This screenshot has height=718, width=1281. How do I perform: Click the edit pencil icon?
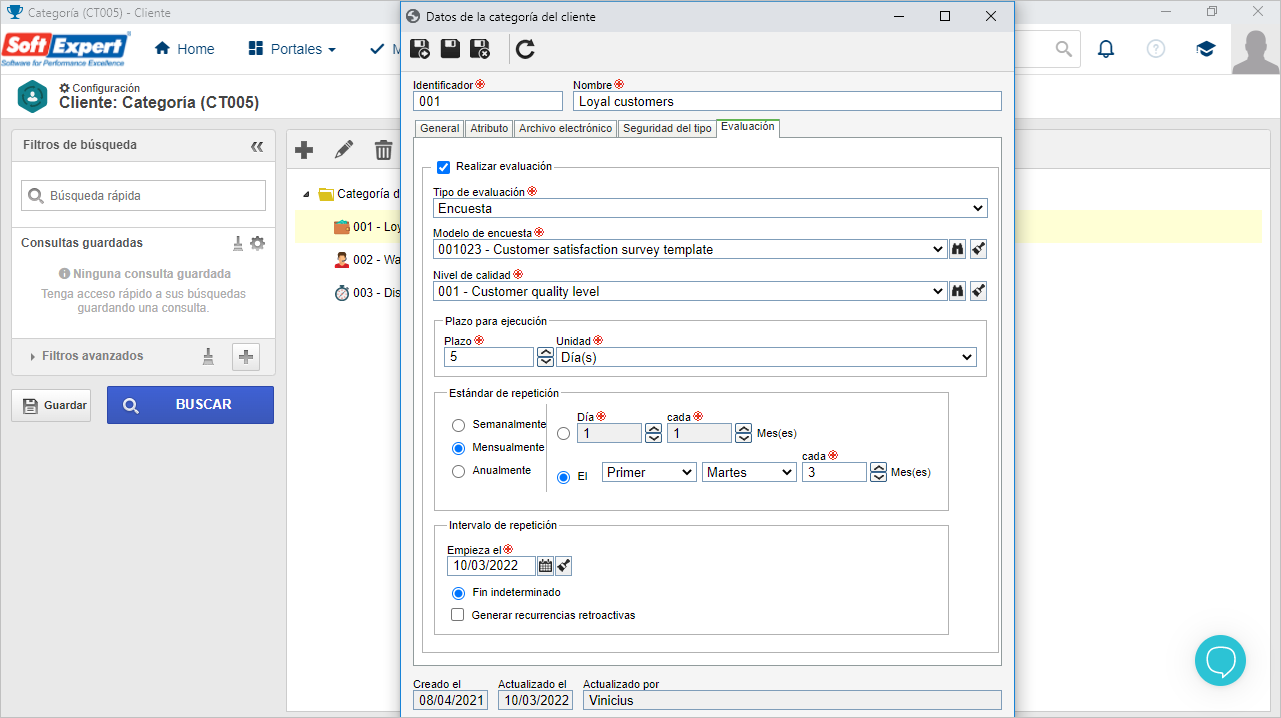[344, 150]
